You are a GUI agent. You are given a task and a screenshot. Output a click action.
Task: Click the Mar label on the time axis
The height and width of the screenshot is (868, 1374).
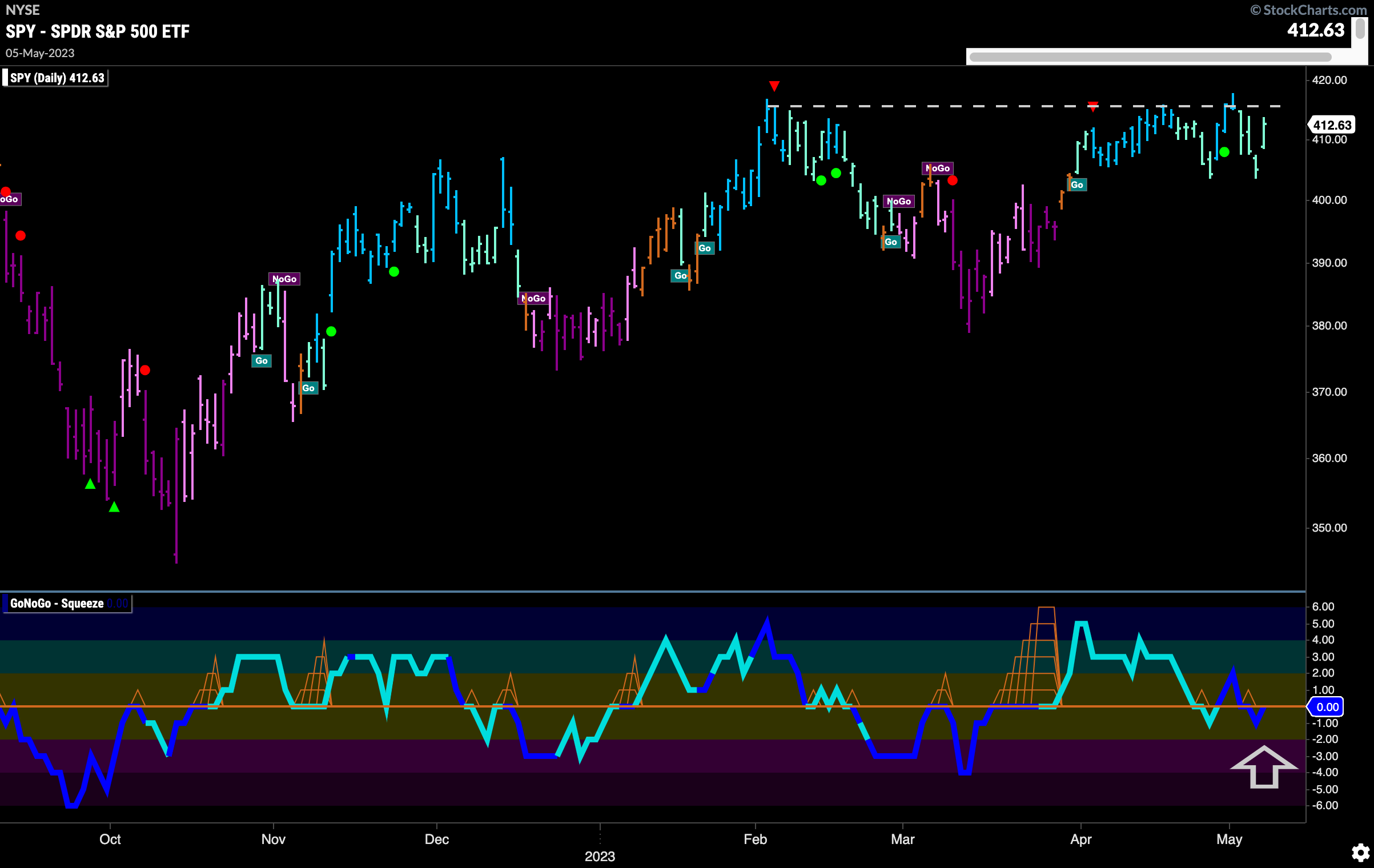coord(903,839)
